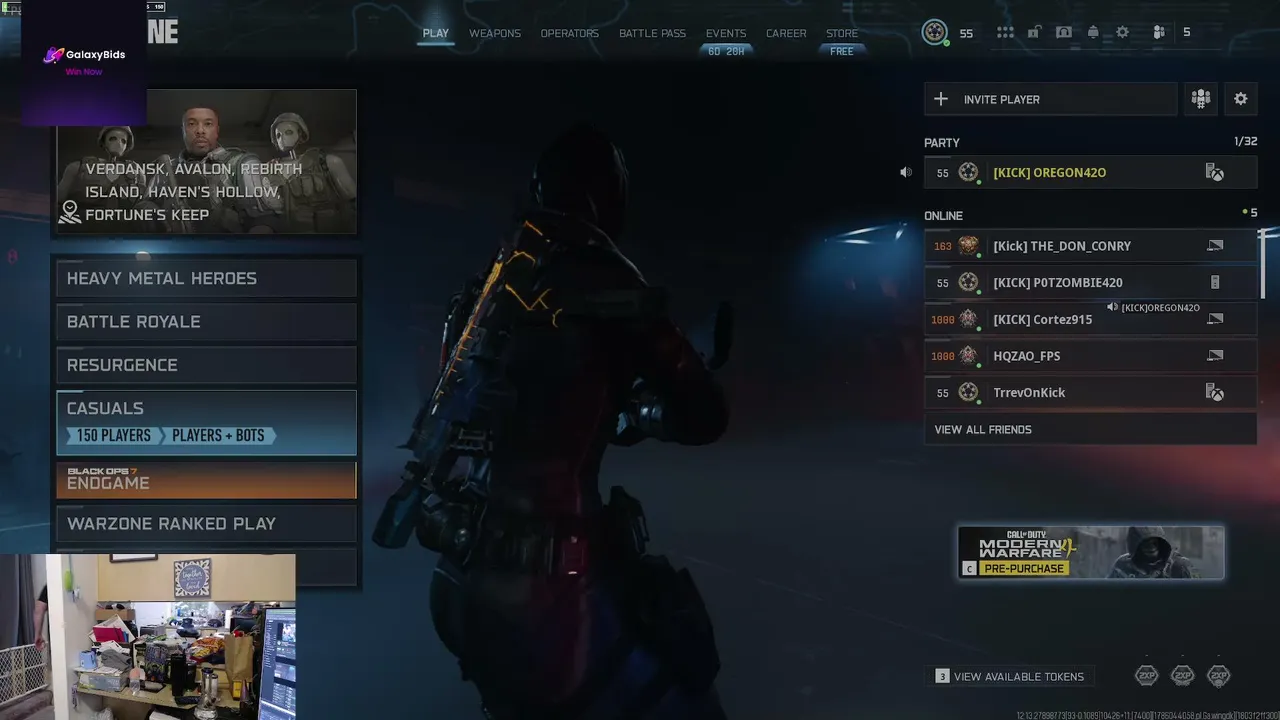The height and width of the screenshot is (720, 1280).
Task: Click the plus icon on Invite Player
Action: [941, 99]
